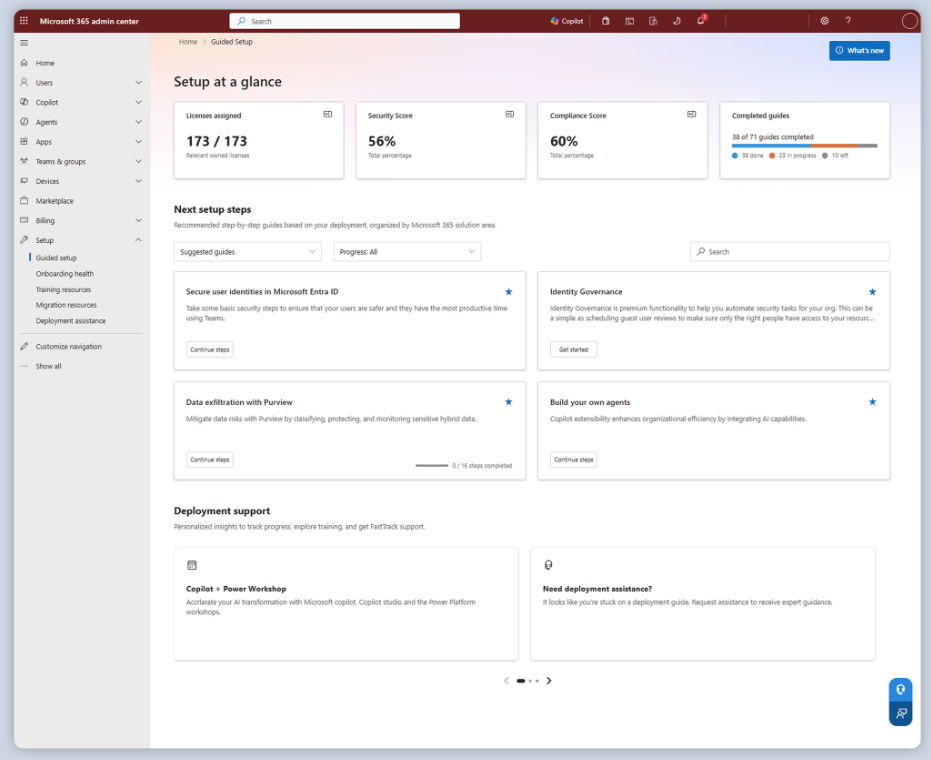
Task: Open the Need deployment assistance? card
Action: (702, 604)
